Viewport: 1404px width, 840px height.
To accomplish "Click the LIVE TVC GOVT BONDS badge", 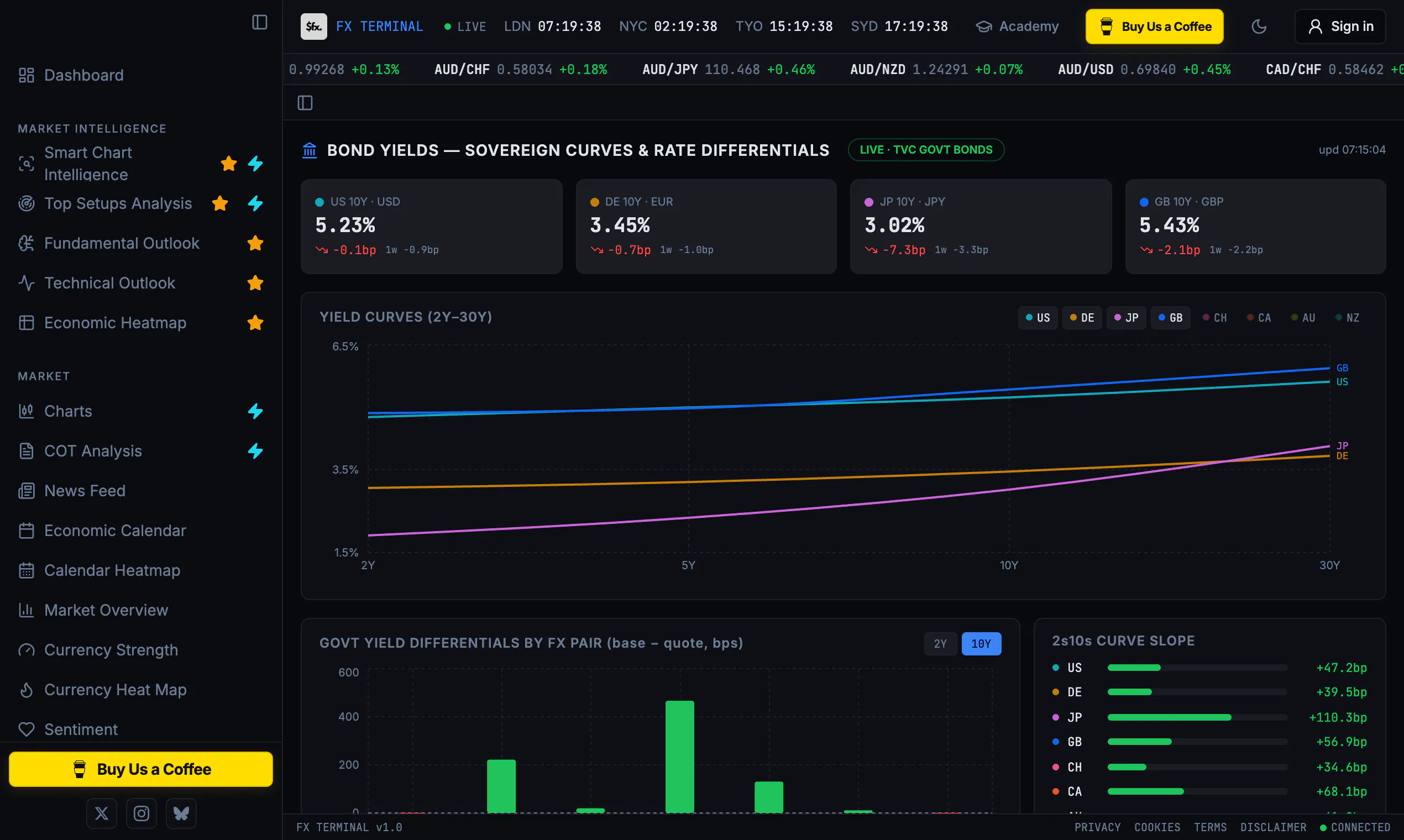I will pyautogui.click(x=926, y=150).
